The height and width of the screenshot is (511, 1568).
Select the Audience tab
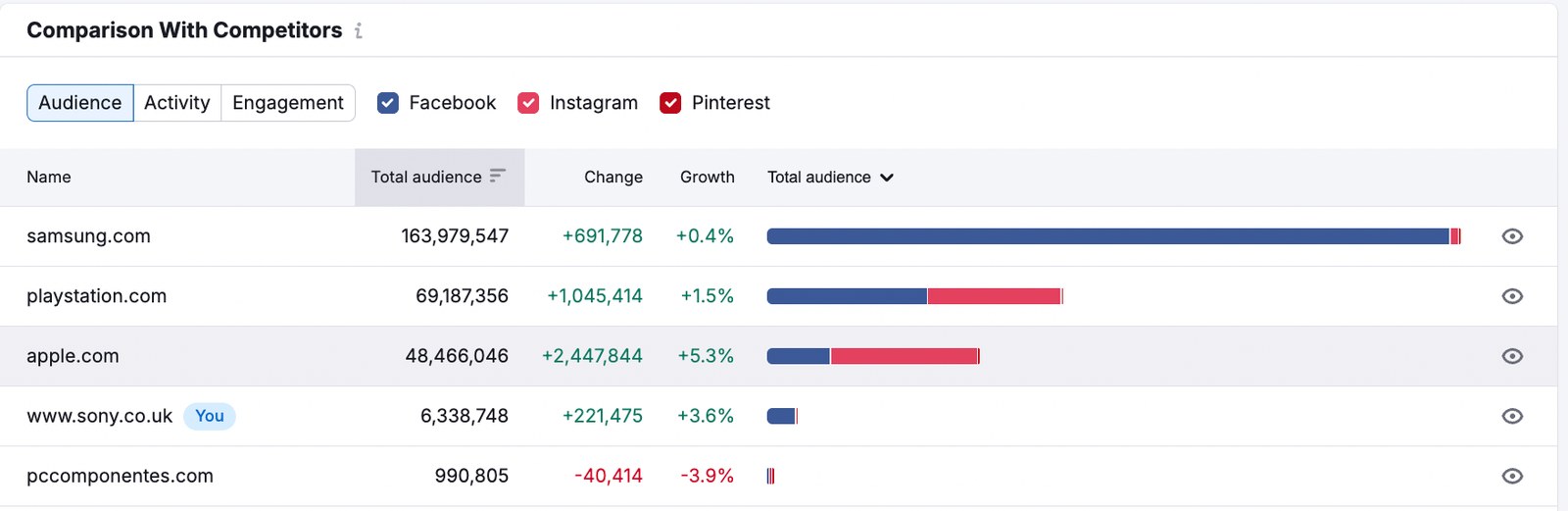pos(80,103)
